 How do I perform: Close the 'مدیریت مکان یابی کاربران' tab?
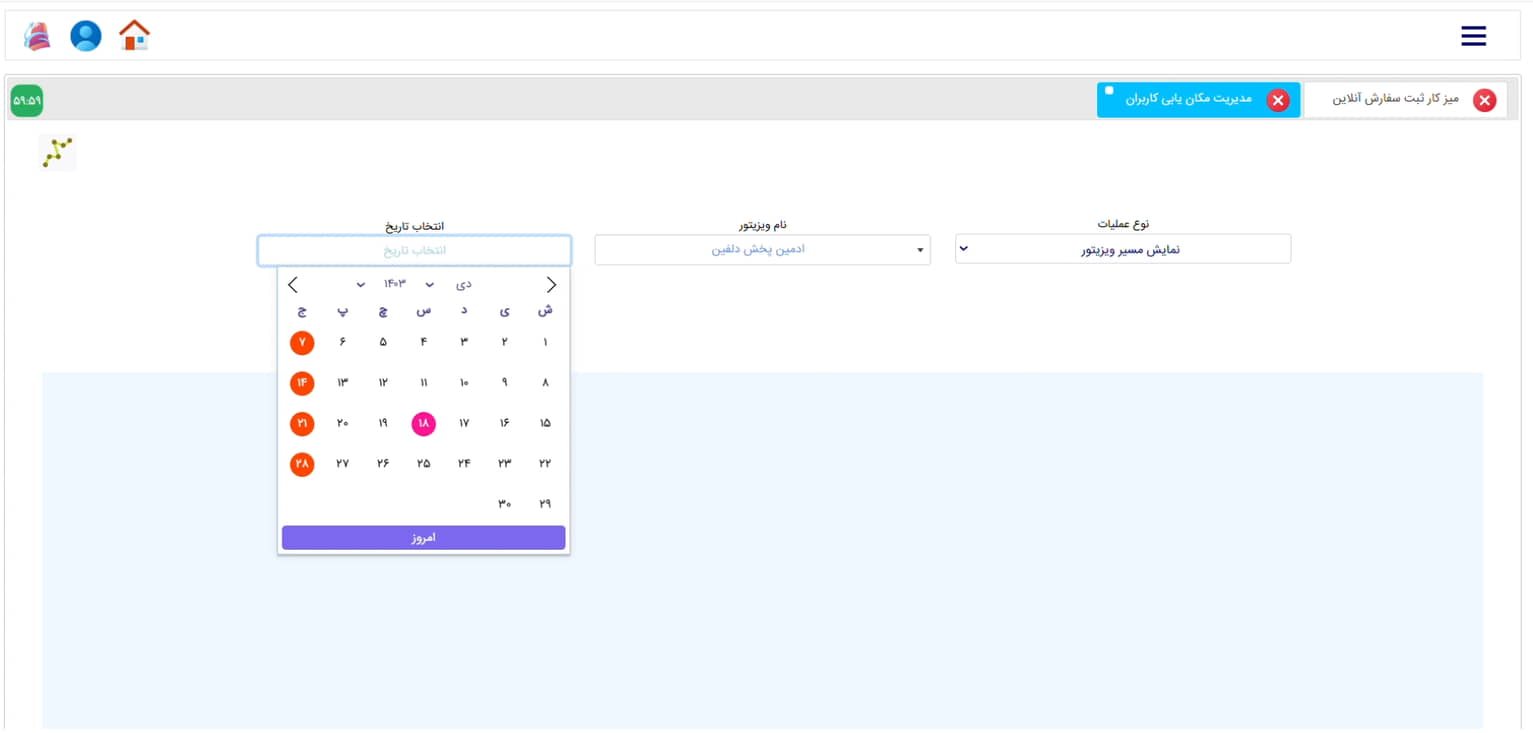(1278, 100)
